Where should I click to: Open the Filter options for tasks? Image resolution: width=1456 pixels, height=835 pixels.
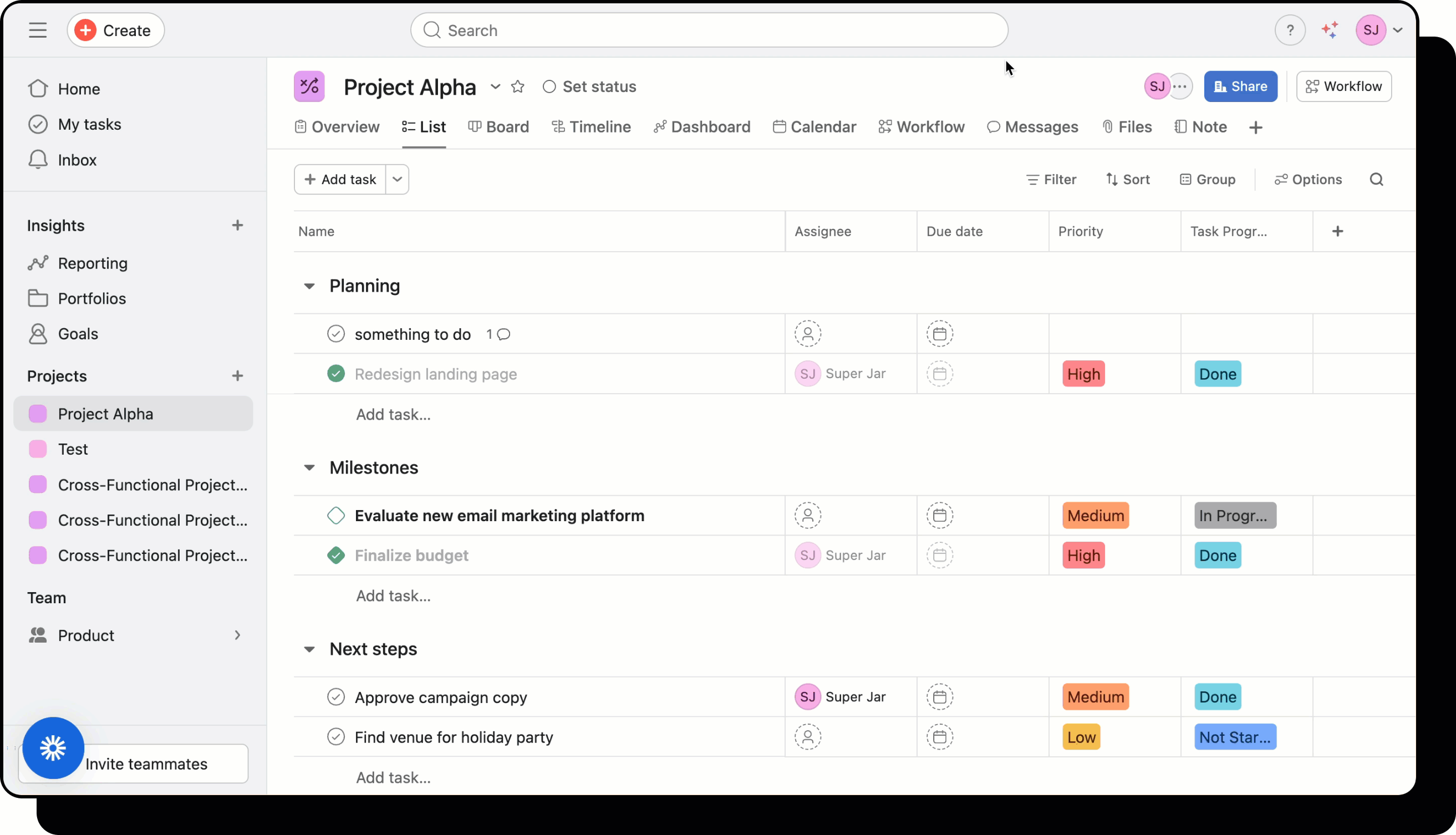1051,179
